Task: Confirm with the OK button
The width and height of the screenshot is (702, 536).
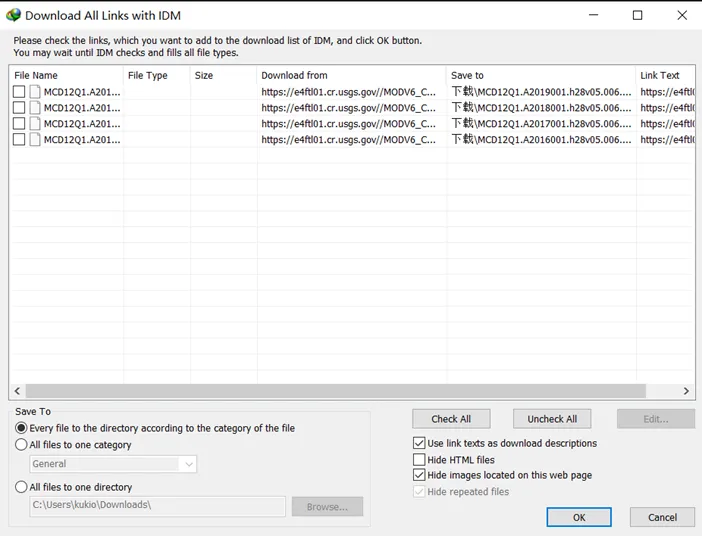Action: 579,517
